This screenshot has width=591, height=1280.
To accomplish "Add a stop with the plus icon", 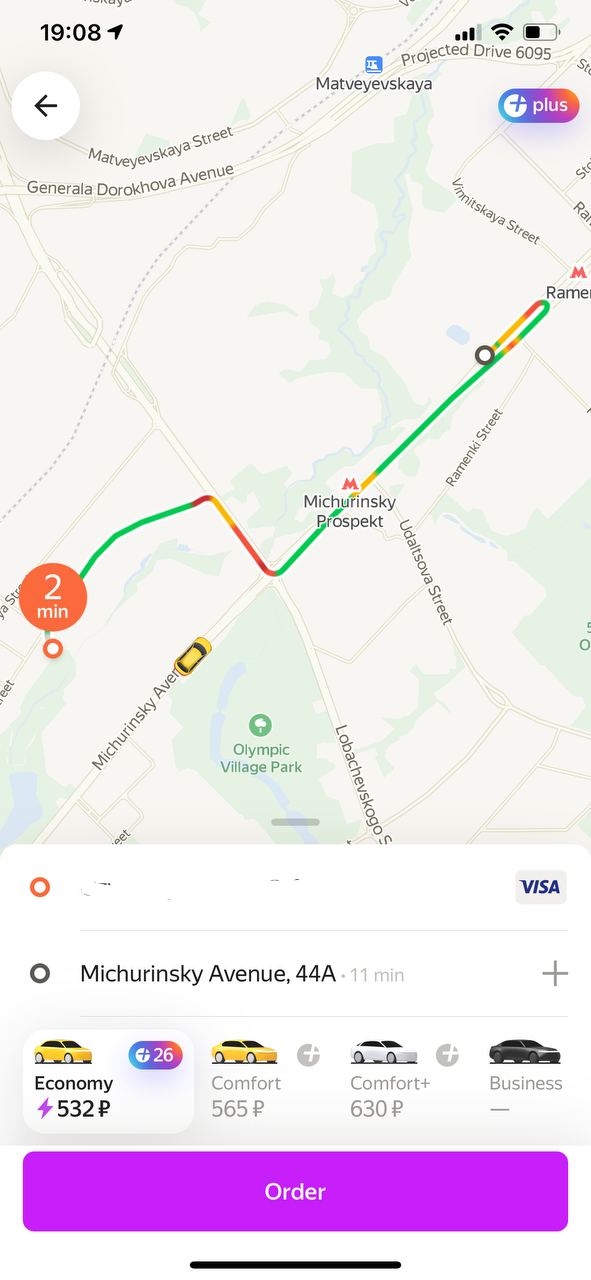I will tap(555, 973).
